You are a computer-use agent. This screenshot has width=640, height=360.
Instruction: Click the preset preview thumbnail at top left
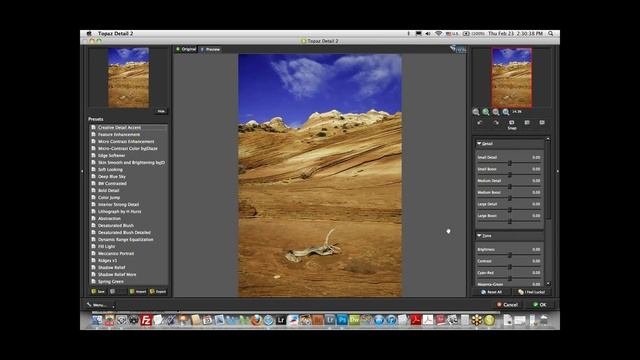coord(128,78)
